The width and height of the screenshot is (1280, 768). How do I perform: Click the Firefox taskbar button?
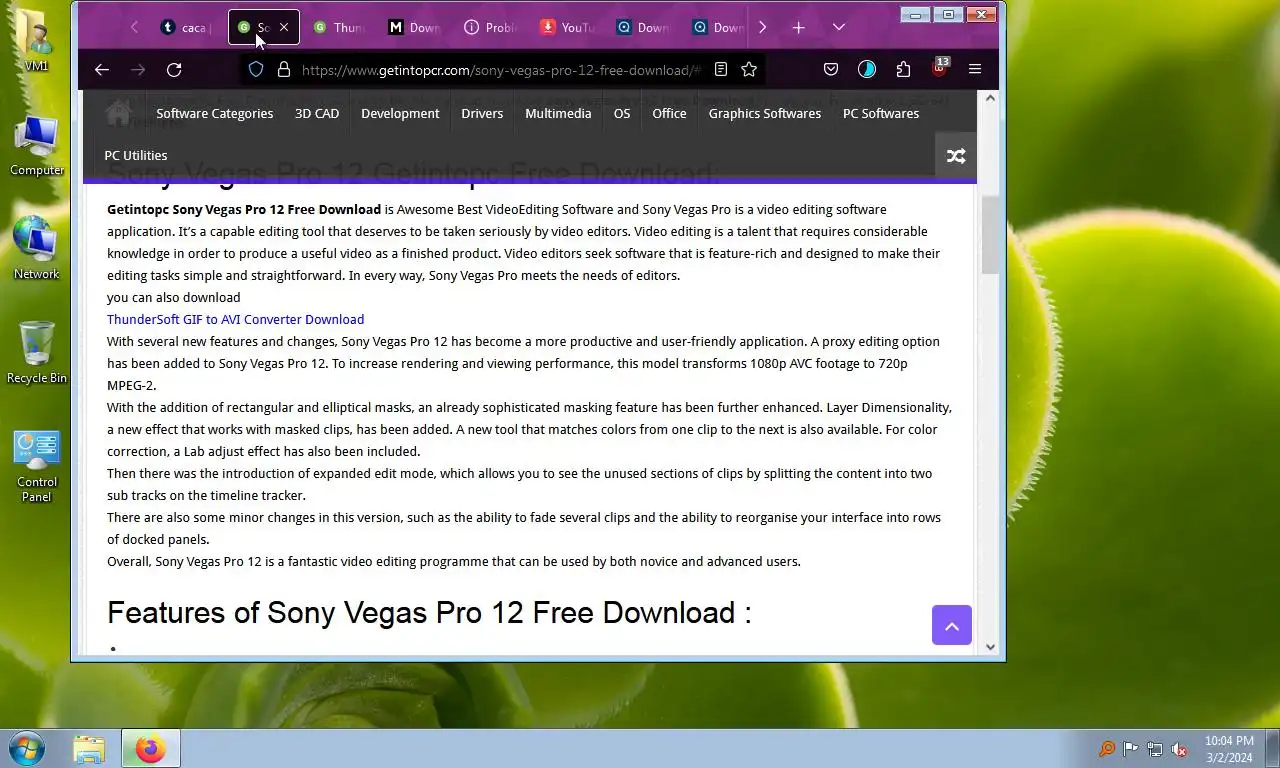(150, 749)
